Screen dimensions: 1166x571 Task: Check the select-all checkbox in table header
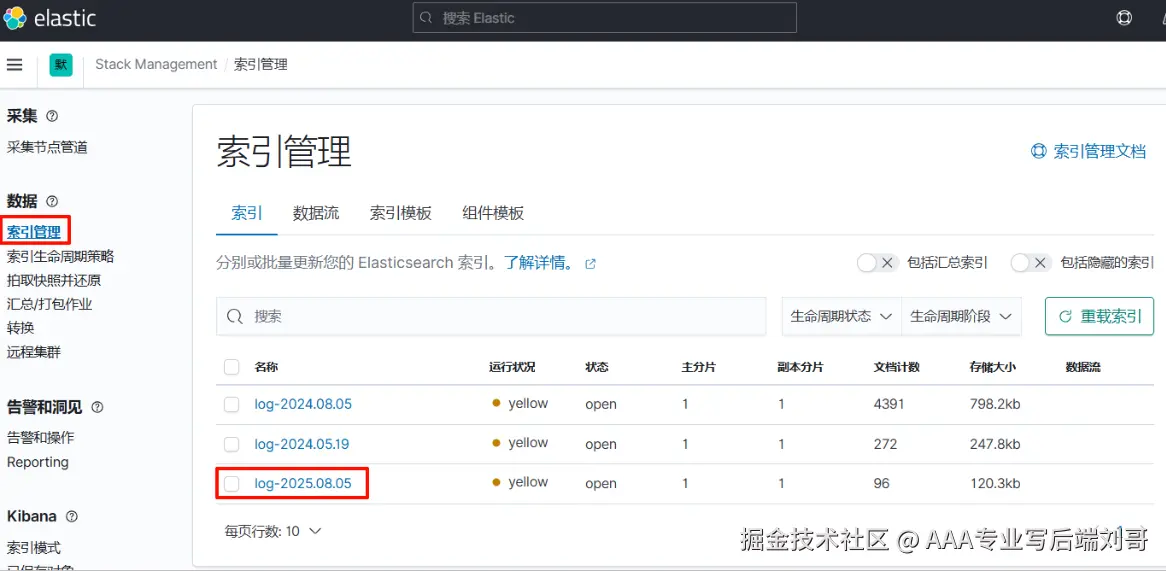232,367
